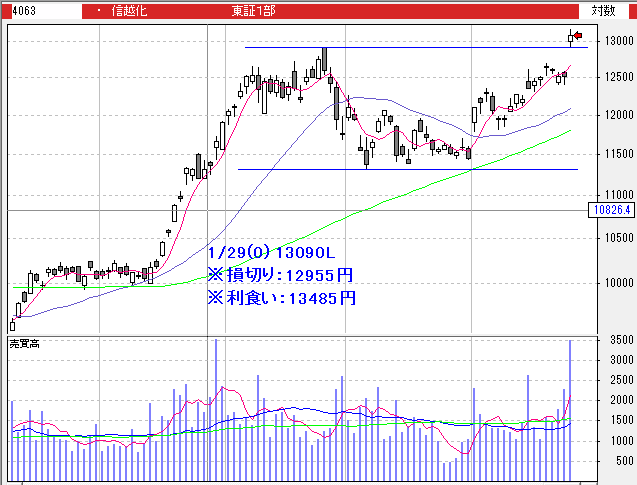Click the upper horizontal resistance line
Image resolution: width=637 pixels, height=485 pixels.
pos(400,48)
